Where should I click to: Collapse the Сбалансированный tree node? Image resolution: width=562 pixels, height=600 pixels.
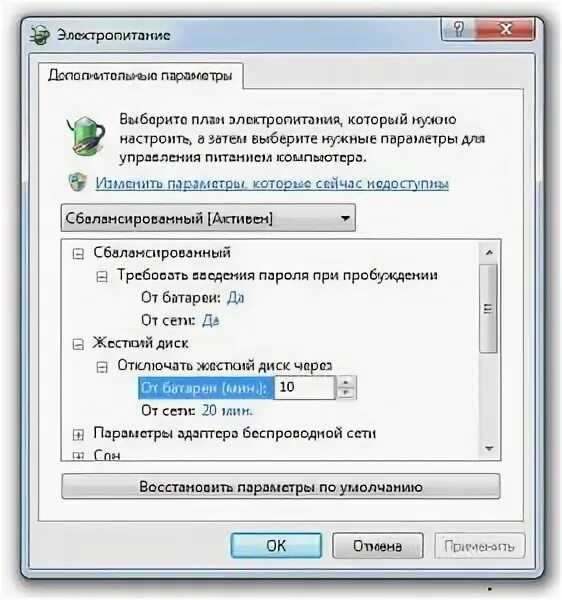[78, 254]
